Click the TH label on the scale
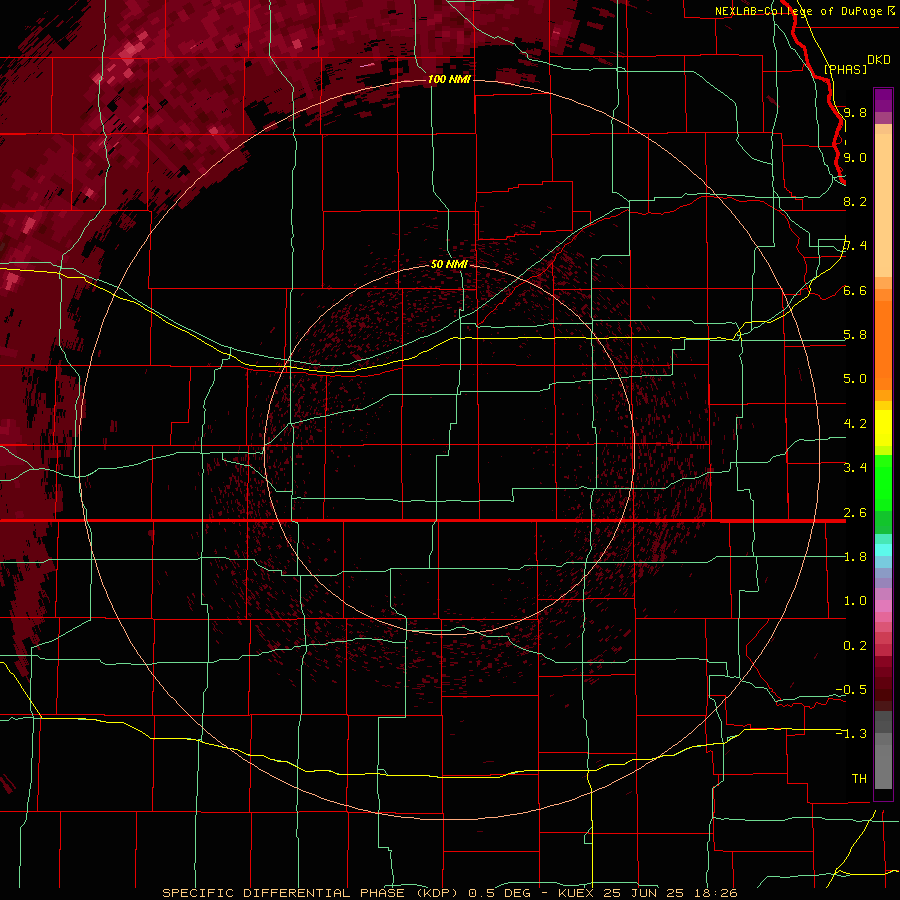The image size is (900, 900). tap(859, 779)
